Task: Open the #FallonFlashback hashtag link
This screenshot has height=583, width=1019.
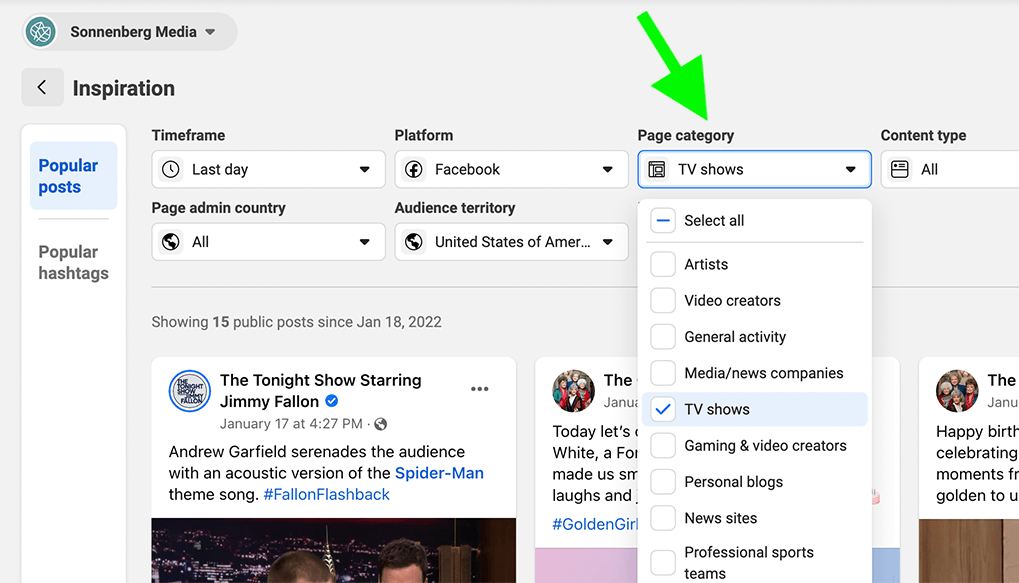Action: coord(326,495)
